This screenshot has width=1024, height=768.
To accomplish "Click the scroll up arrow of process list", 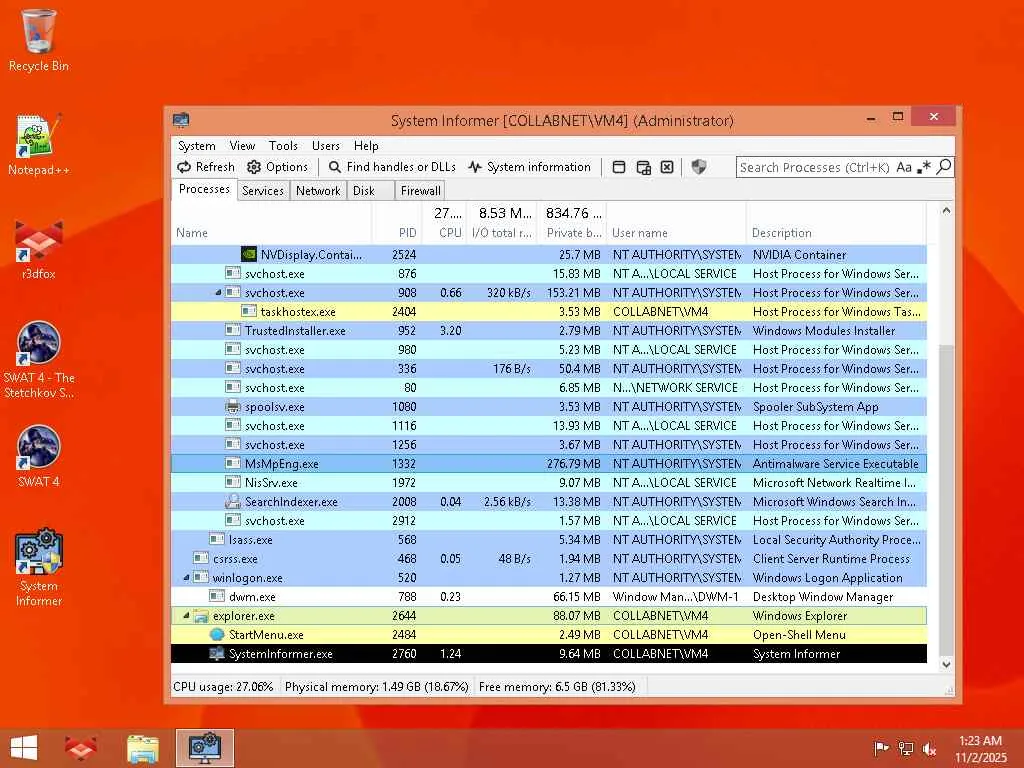I will coord(946,210).
